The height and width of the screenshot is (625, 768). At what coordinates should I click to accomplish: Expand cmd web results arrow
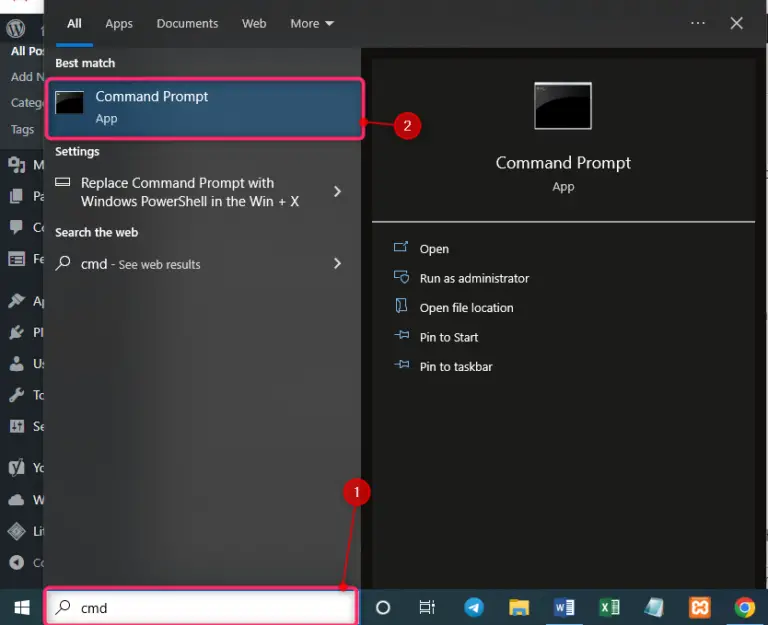click(x=337, y=264)
